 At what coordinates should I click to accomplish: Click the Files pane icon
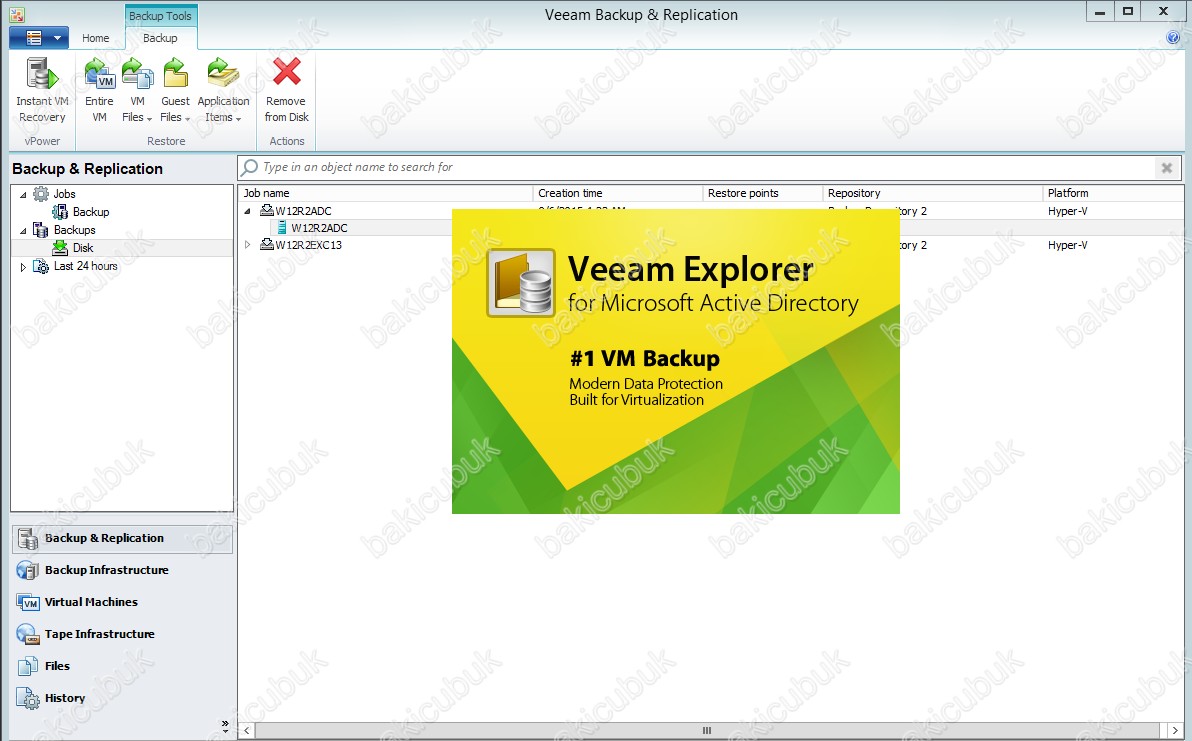pyautogui.click(x=28, y=666)
